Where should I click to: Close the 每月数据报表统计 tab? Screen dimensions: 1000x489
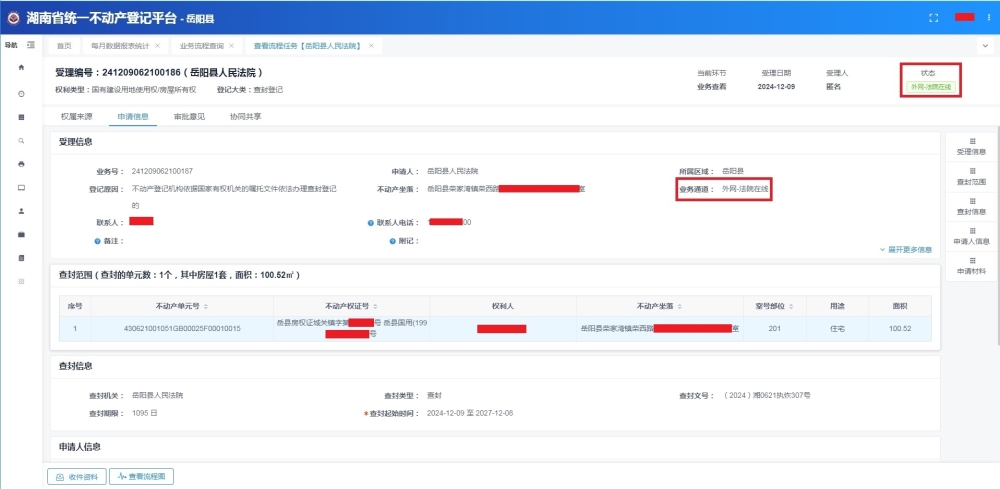coord(157,46)
